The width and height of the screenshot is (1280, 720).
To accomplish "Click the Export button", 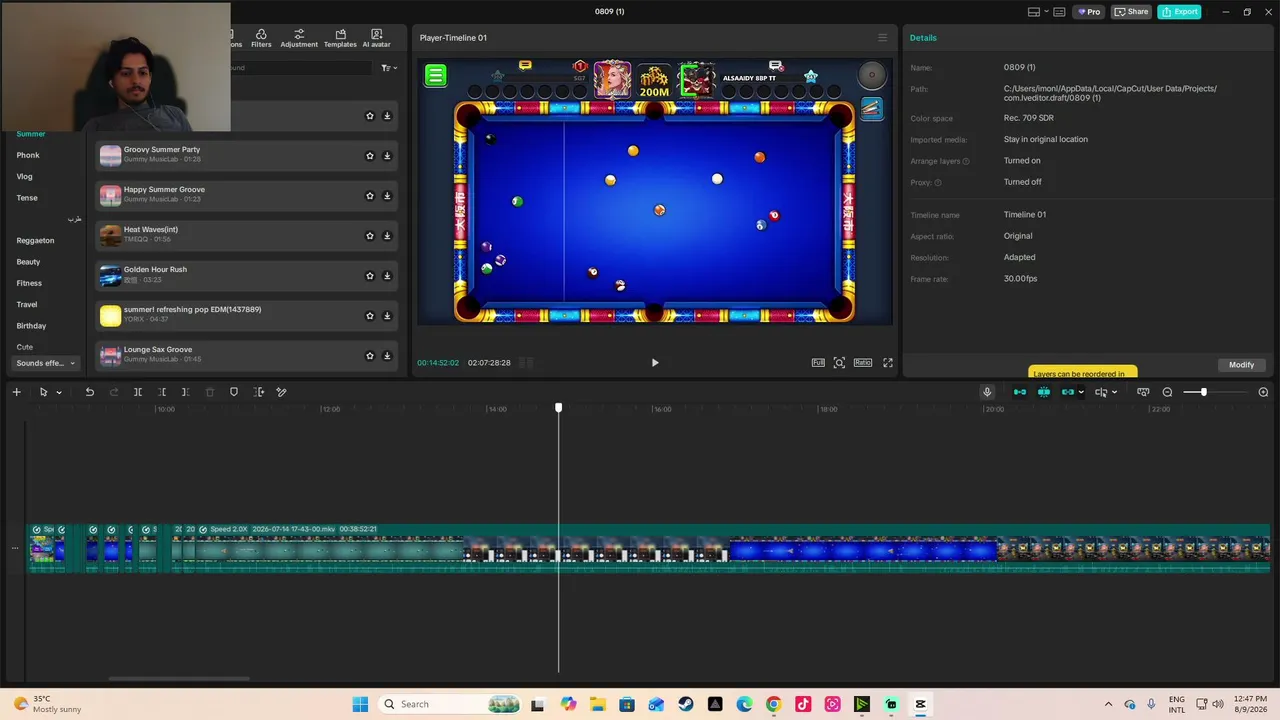I will point(1179,12).
